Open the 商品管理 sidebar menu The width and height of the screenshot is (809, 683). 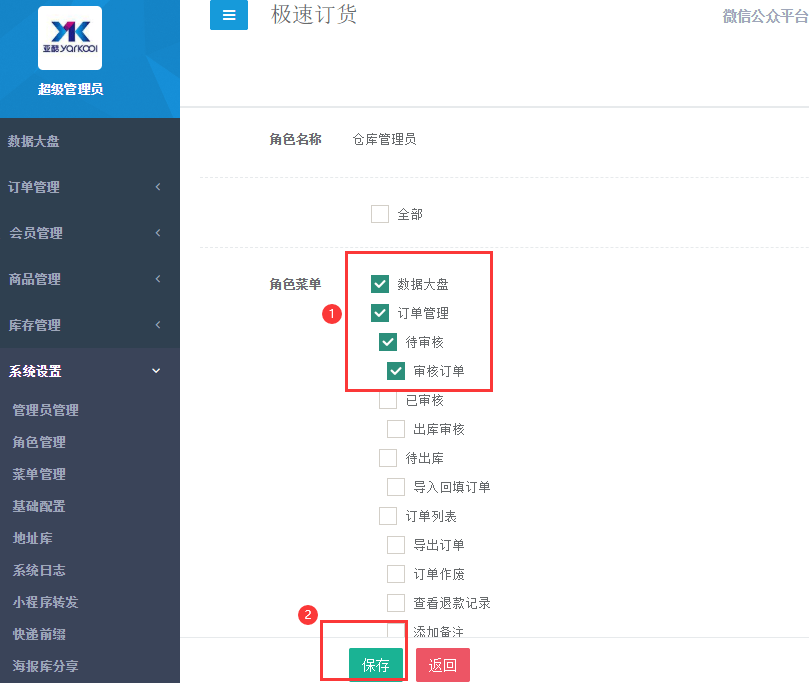coord(35,279)
